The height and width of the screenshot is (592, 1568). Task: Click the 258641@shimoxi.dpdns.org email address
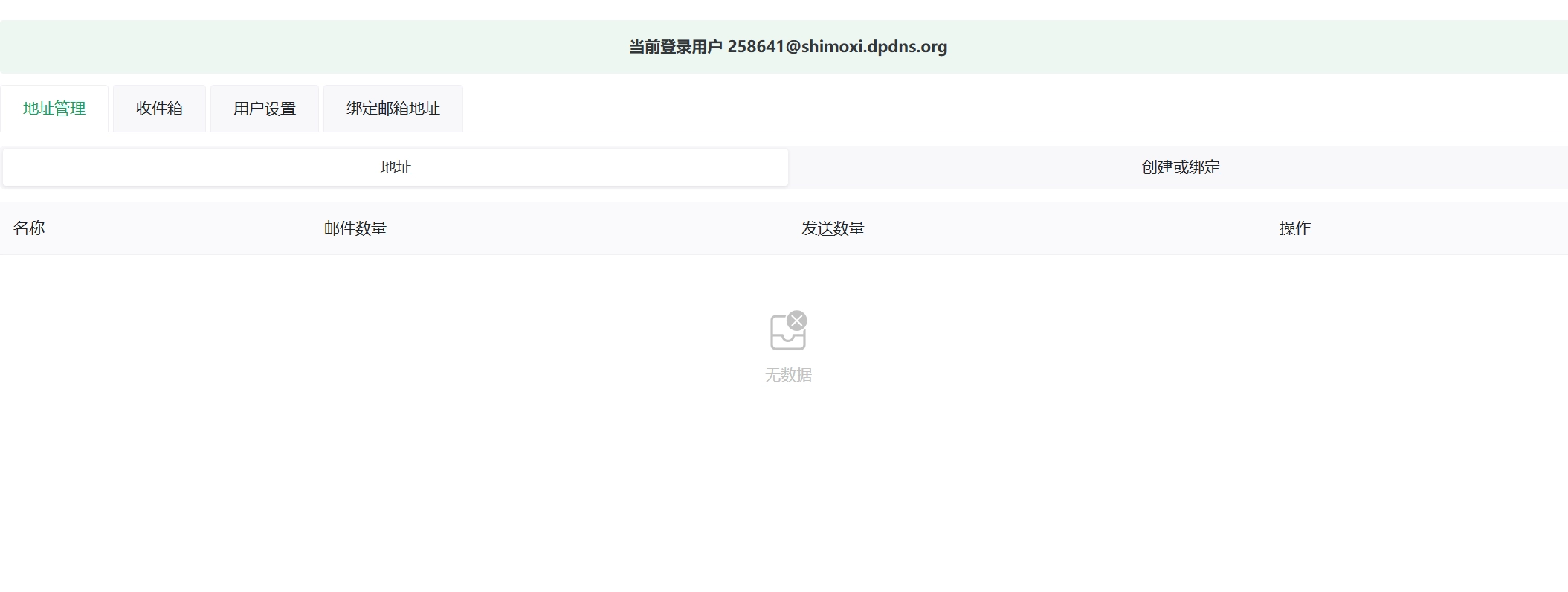(837, 47)
